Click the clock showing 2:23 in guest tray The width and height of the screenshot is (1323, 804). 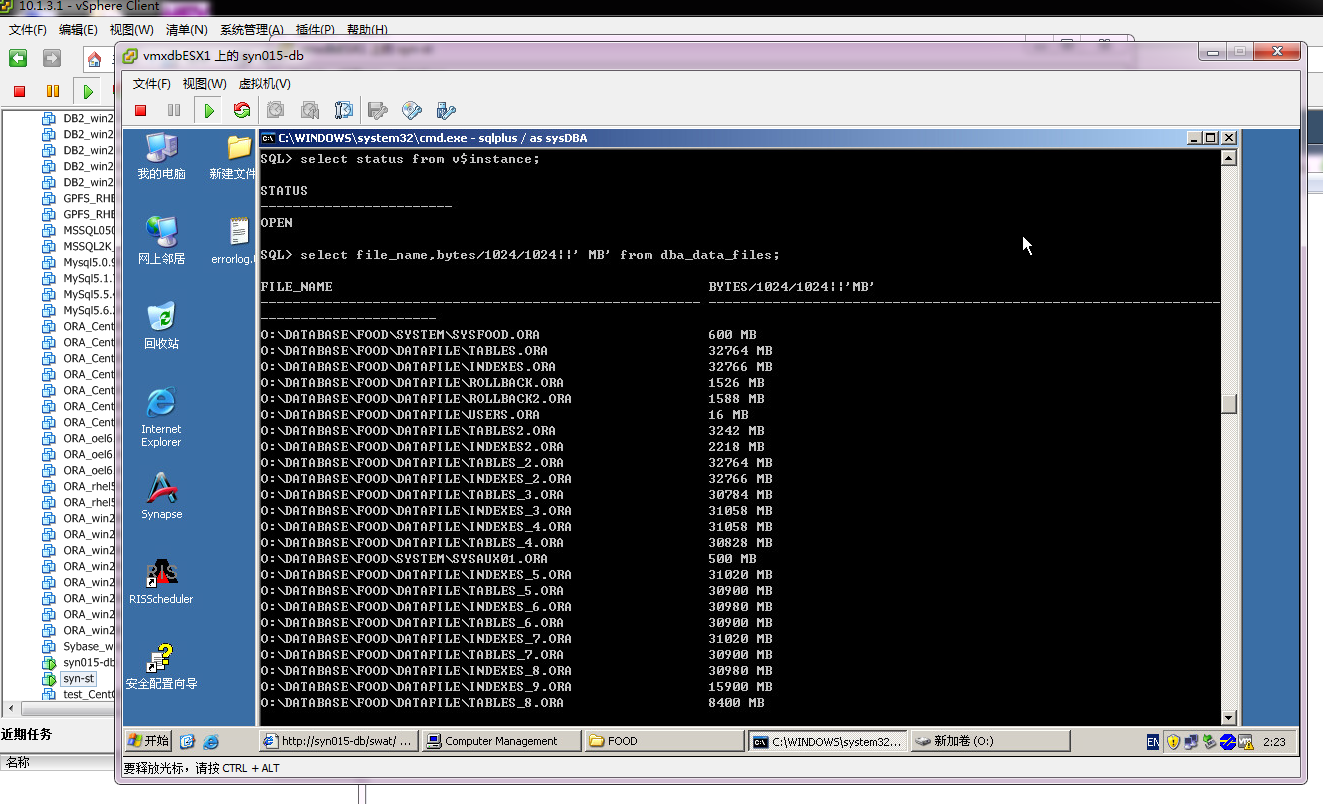coord(1274,741)
